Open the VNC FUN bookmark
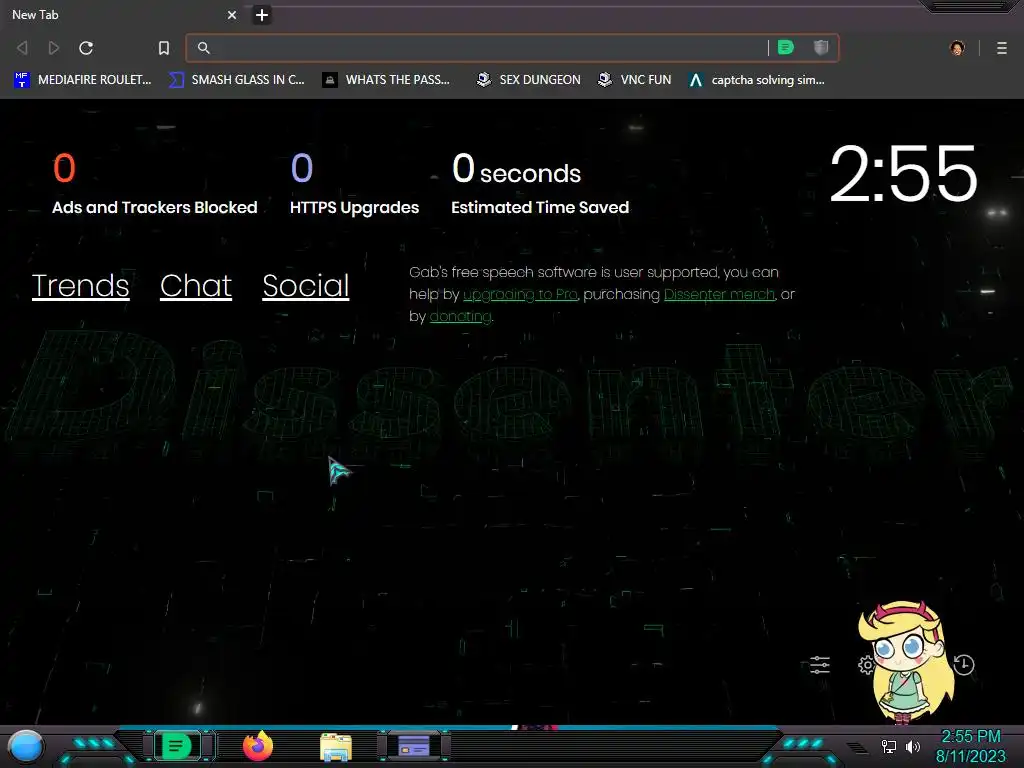 coord(635,80)
